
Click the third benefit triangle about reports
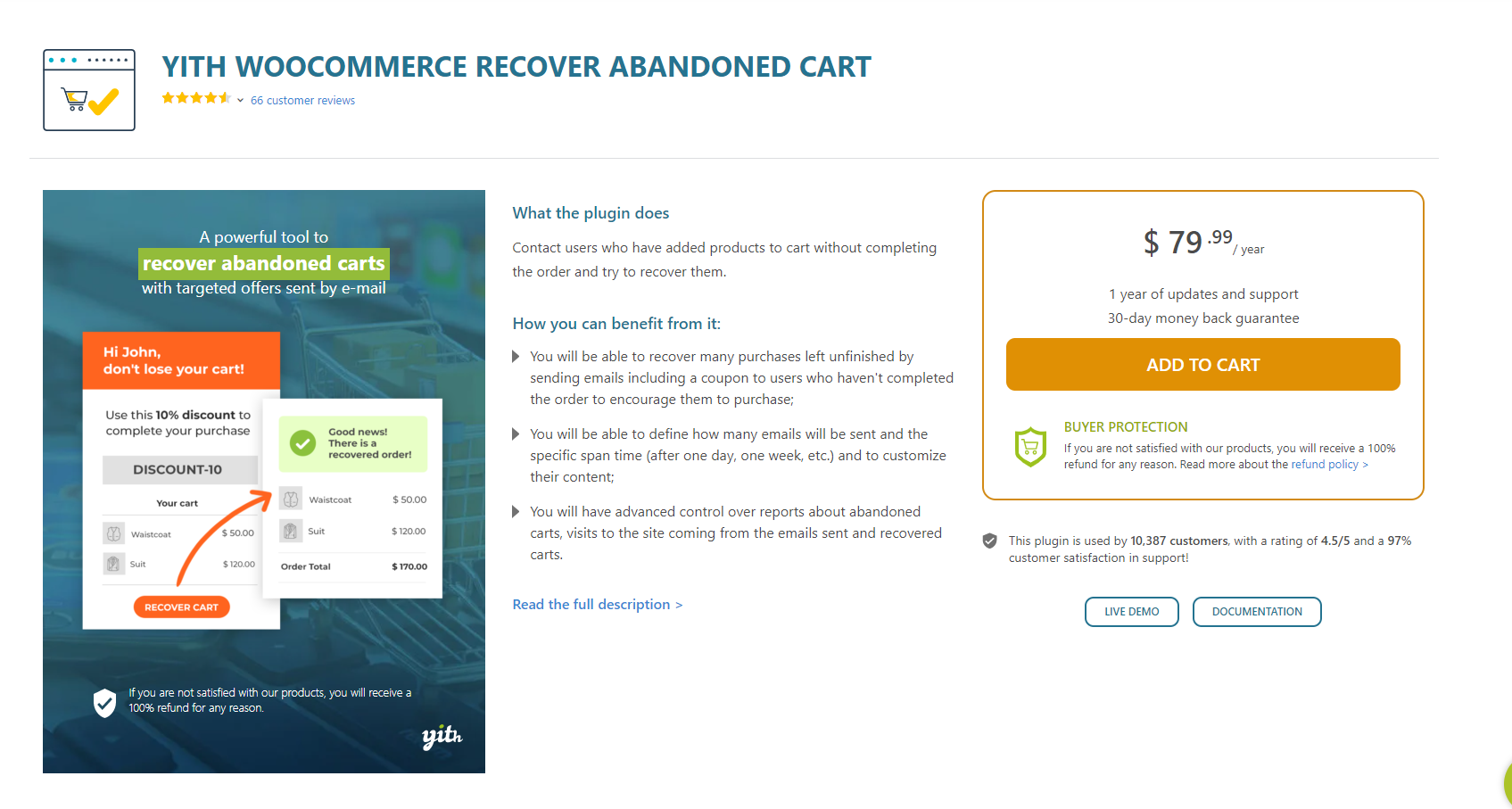516,512
